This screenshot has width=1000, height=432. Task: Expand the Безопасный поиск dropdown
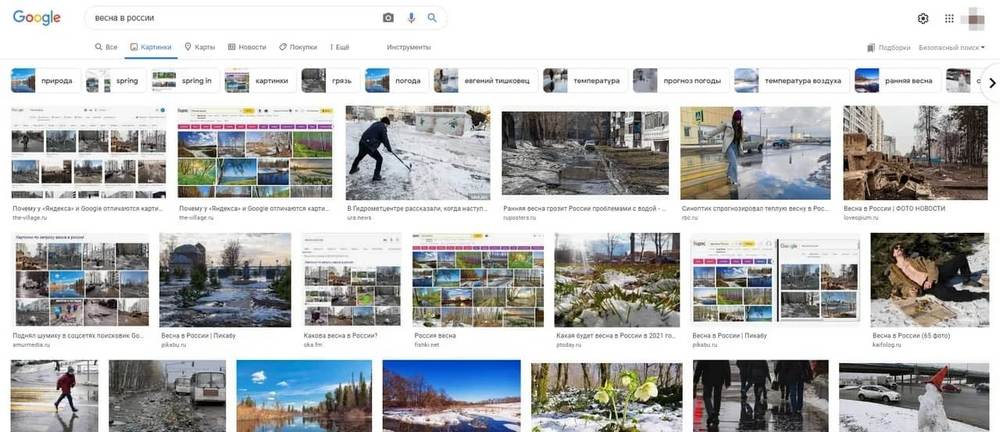[x=951, y=47]
